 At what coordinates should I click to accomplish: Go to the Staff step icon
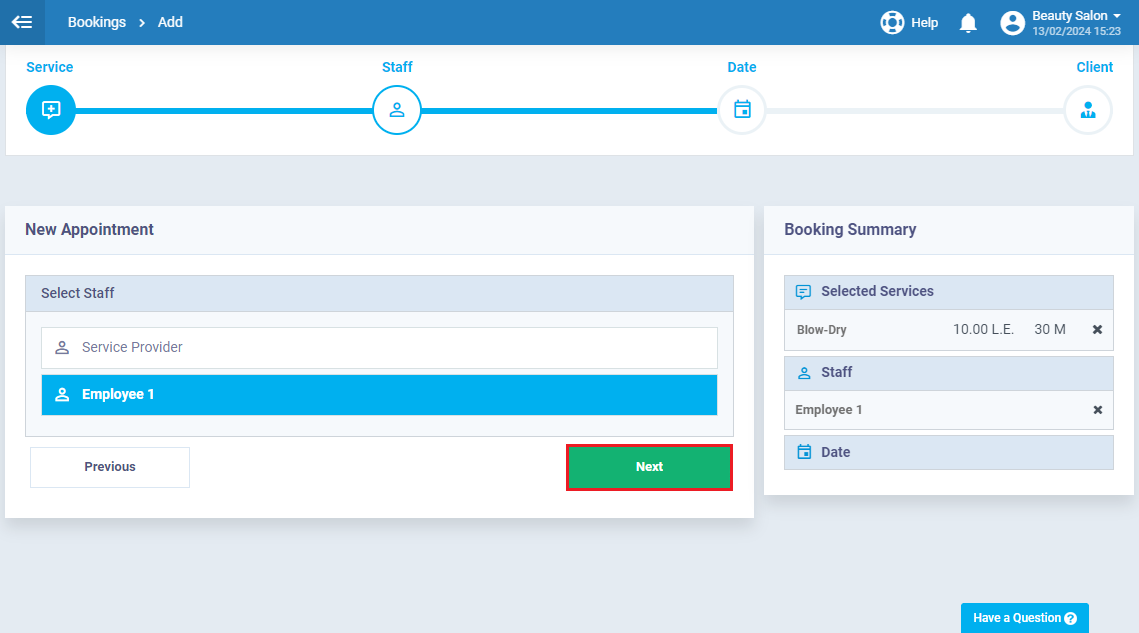point(397,110)
